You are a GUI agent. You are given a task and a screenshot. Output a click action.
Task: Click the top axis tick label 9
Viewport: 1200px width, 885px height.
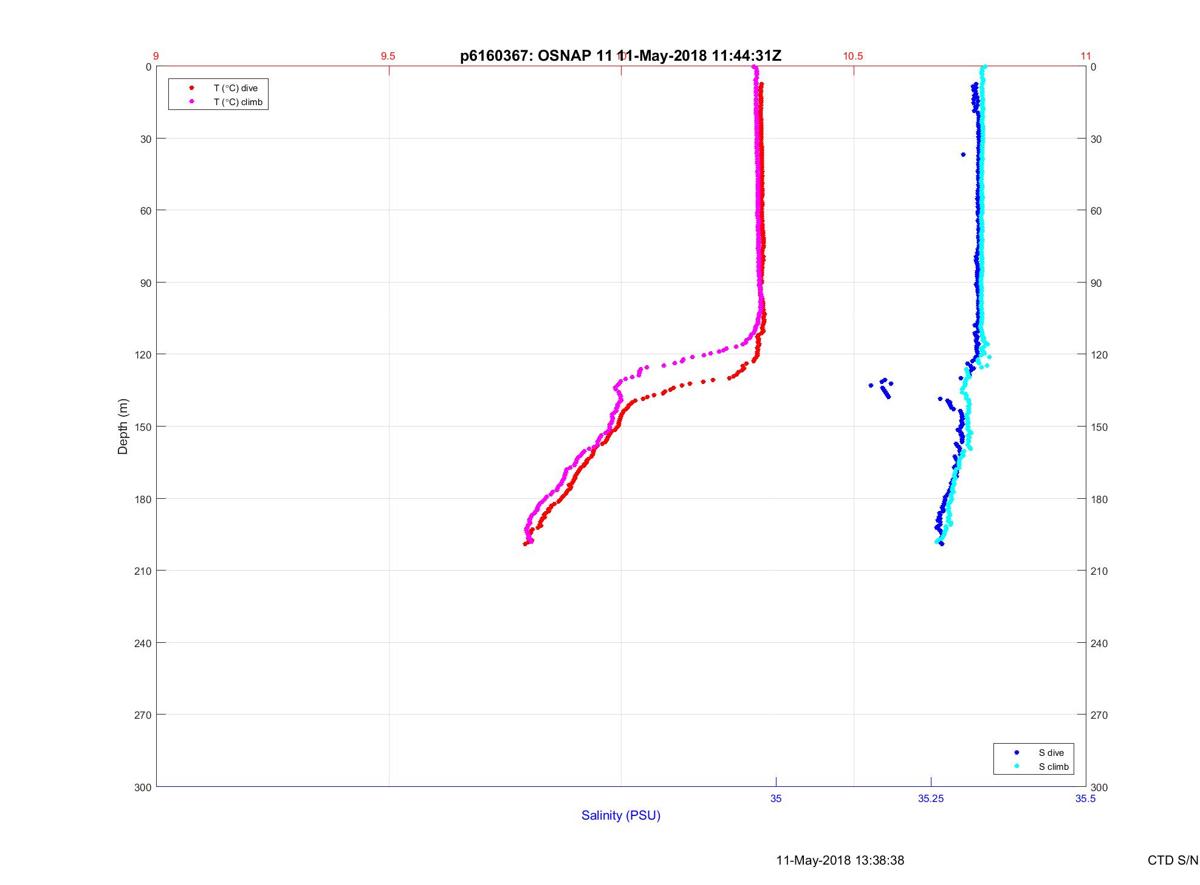tap(156, 56)
